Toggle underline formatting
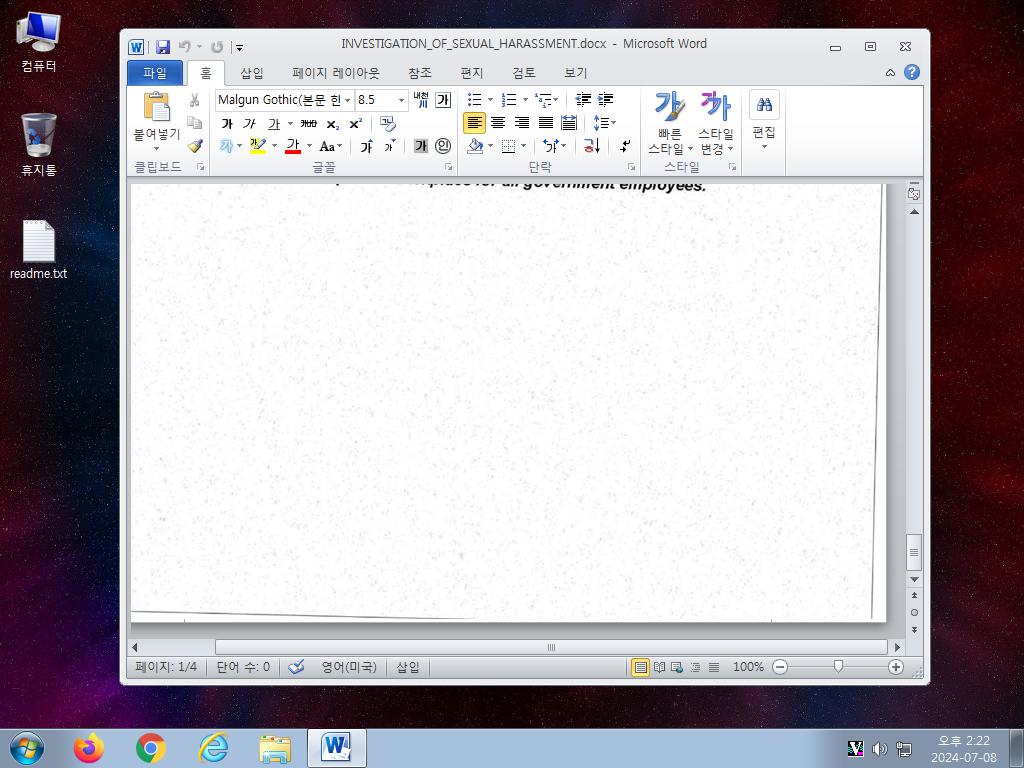Screen dimensions: 1024x768 coord(274,123)
